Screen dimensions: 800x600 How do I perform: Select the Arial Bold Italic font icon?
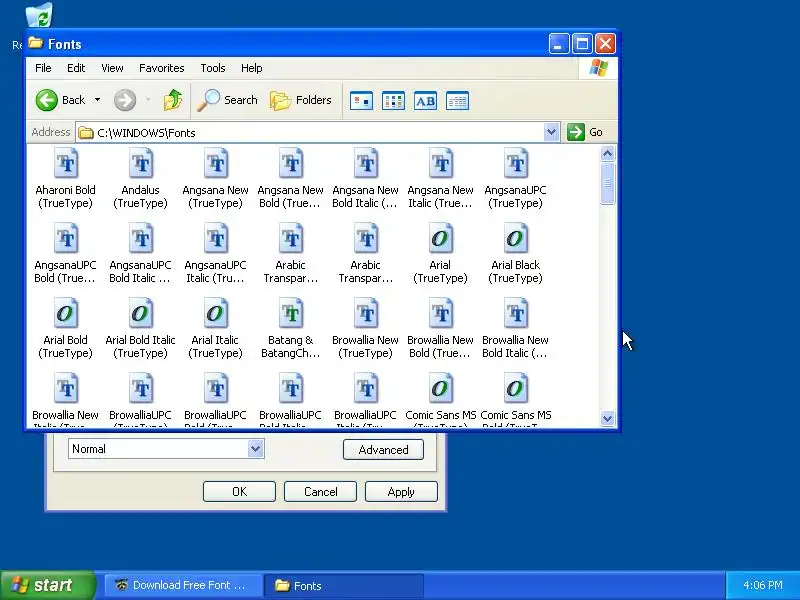pyautogui.click(x=141, y=314)
